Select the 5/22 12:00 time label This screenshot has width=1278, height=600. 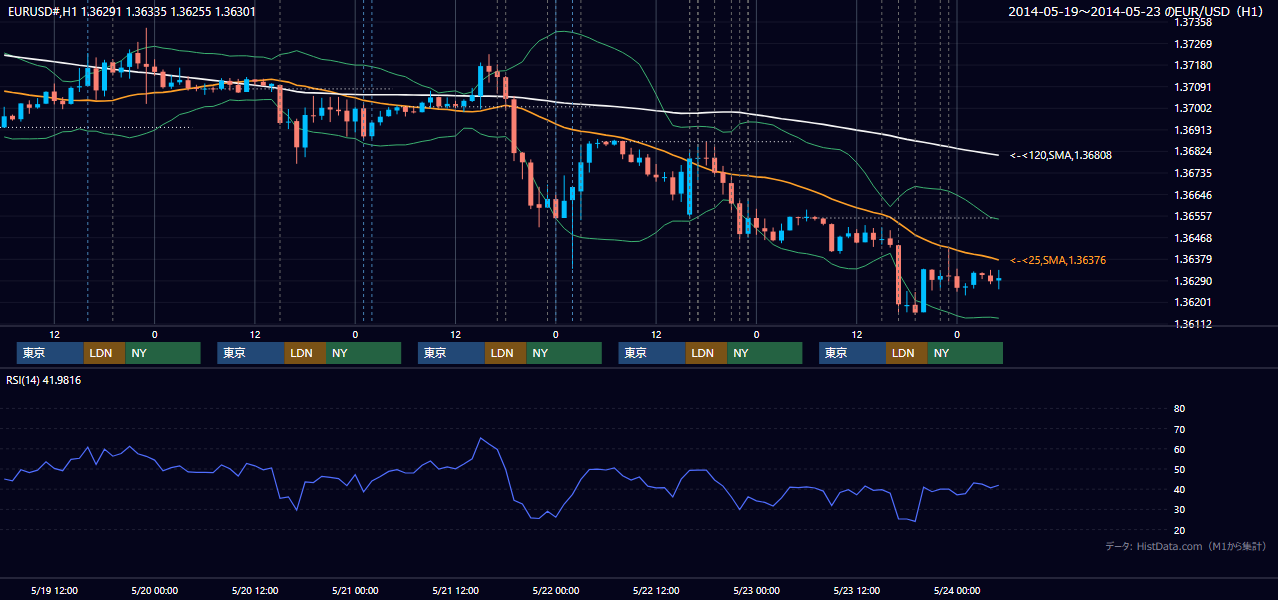pyautogui.click(x=656, y=590)
